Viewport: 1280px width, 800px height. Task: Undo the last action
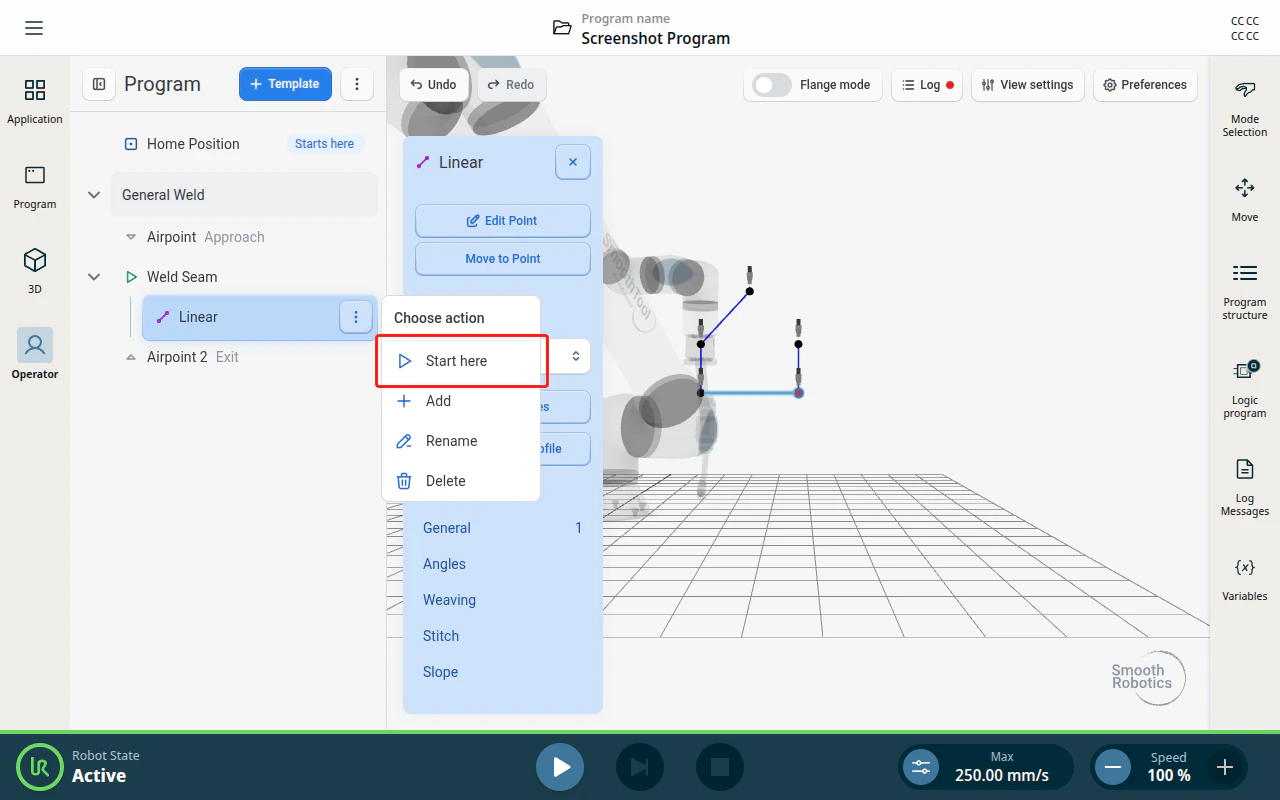tap(433, 85)
